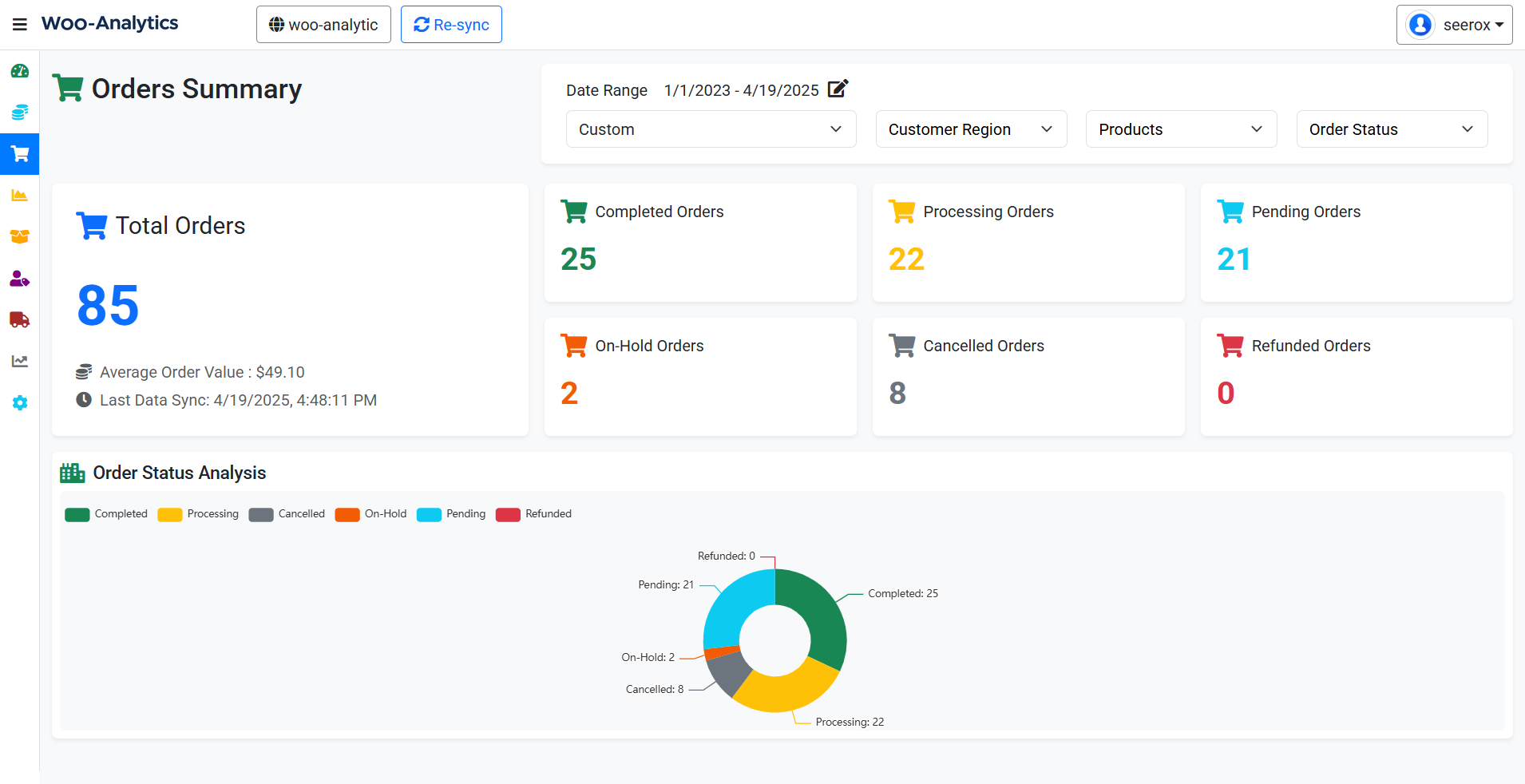The height and width of the screenshot is (784, 1525).
Task: Click the red shipping truck sidebar icon
Action: 20,320
